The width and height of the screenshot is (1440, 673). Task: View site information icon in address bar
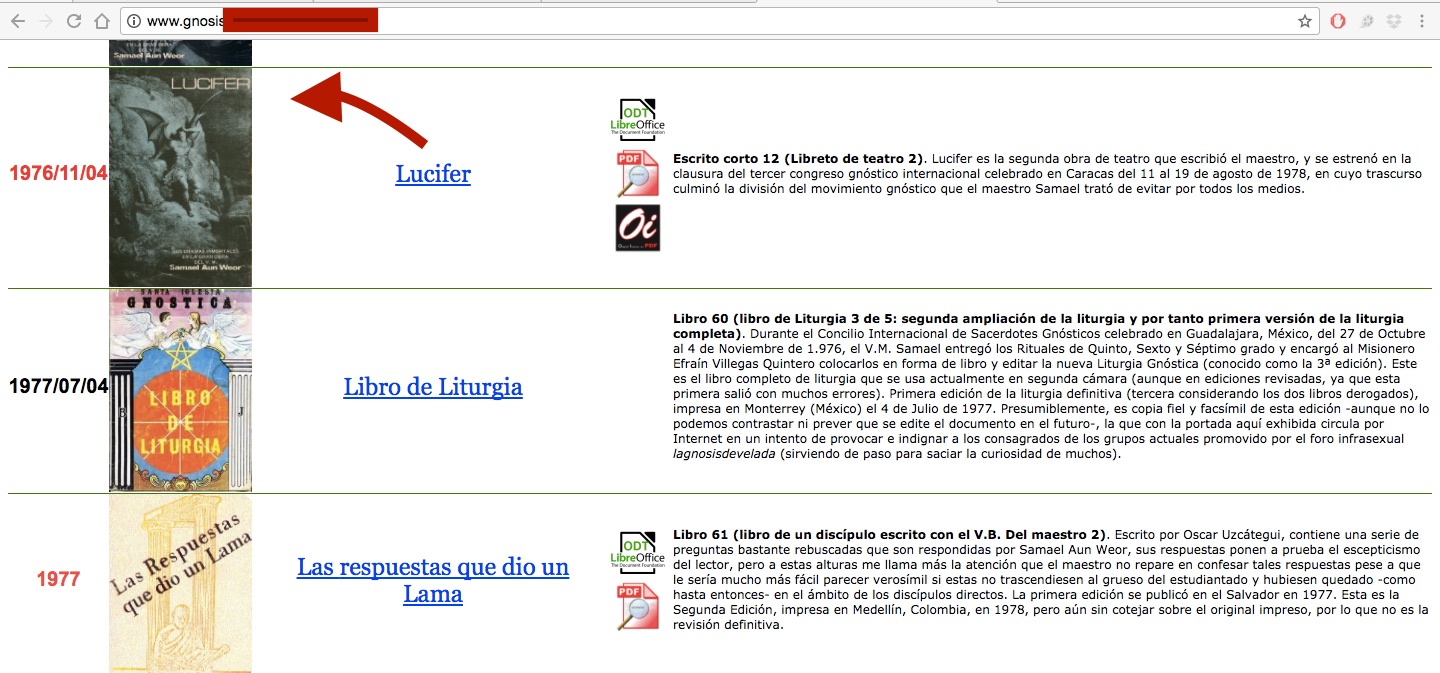coord(134,21)
